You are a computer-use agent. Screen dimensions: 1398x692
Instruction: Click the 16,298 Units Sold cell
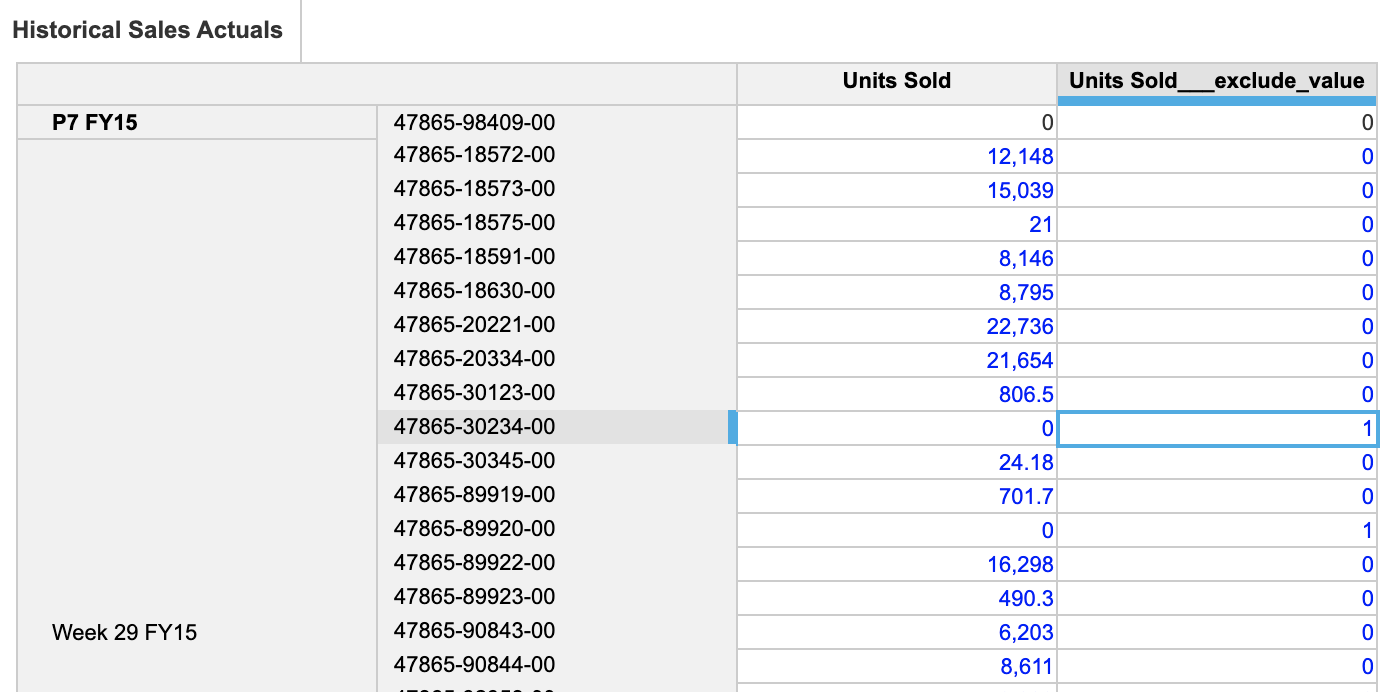[x=897, y=564]
